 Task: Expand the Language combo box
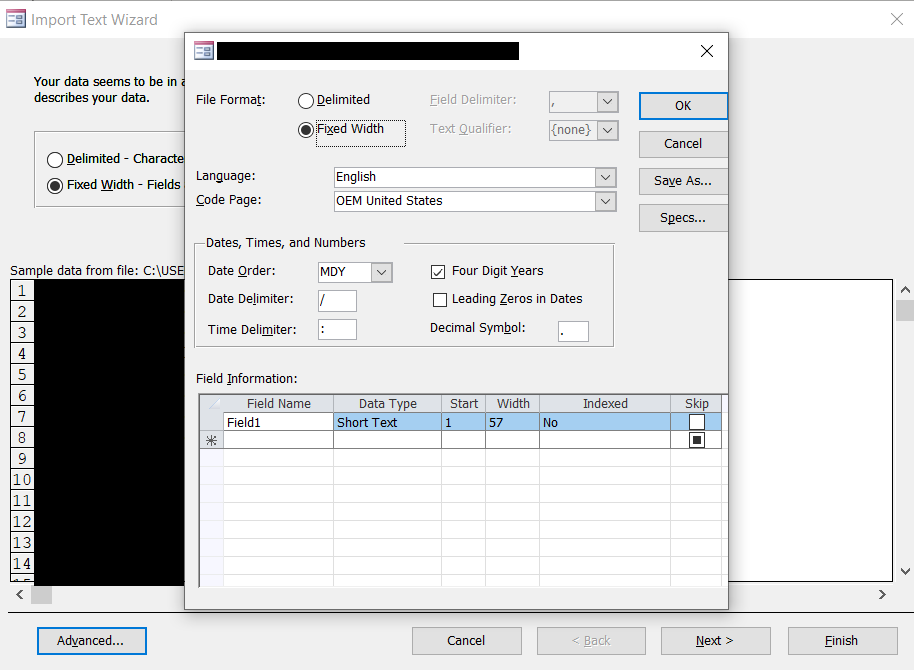[606, 177]
